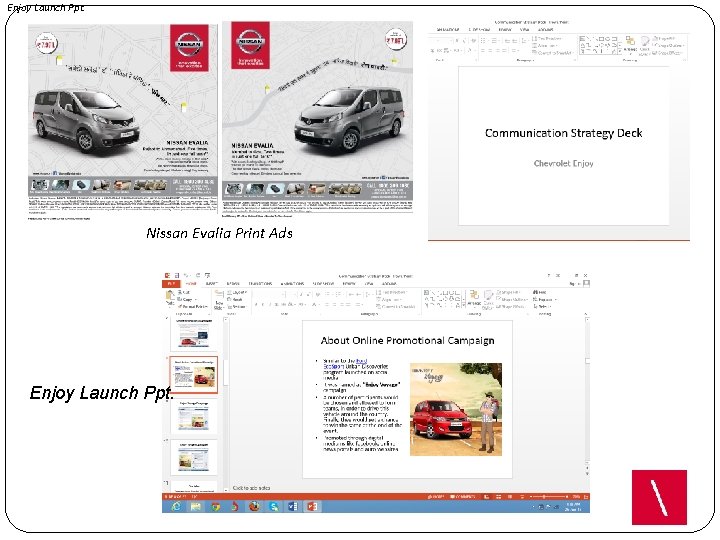Click the zoom percentage in the status bar
The height and width of the screenshot is (540, 720).
pos(577,497)
